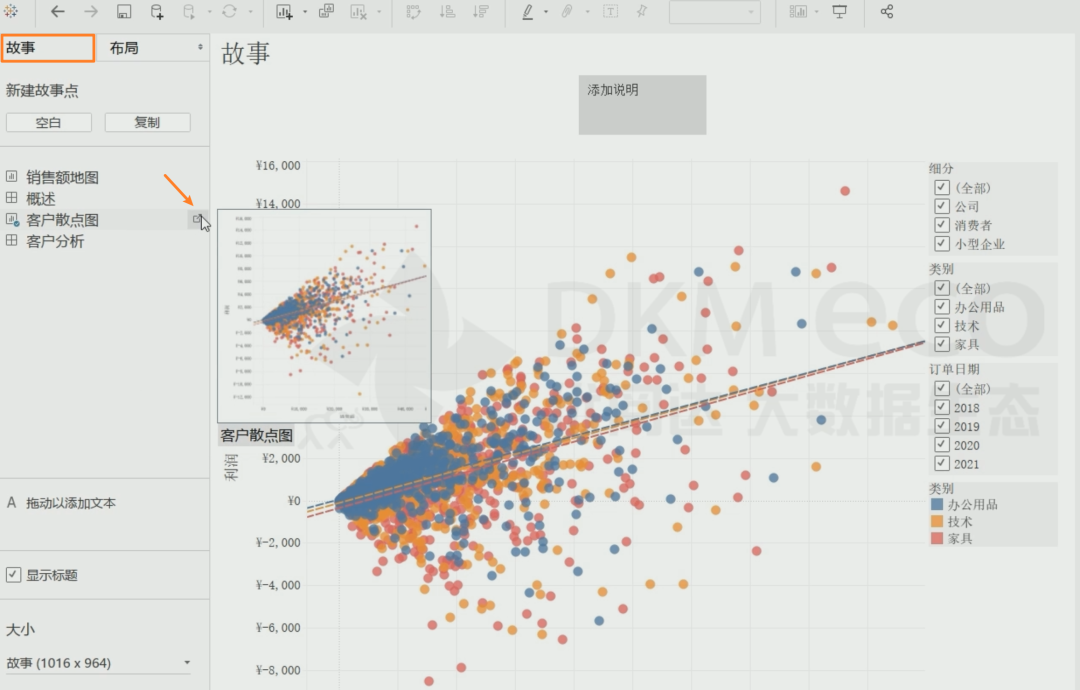Screen dimensions: 1080x690
Task: Disable the 显示标题 checkbox
Action: point(14,575)
